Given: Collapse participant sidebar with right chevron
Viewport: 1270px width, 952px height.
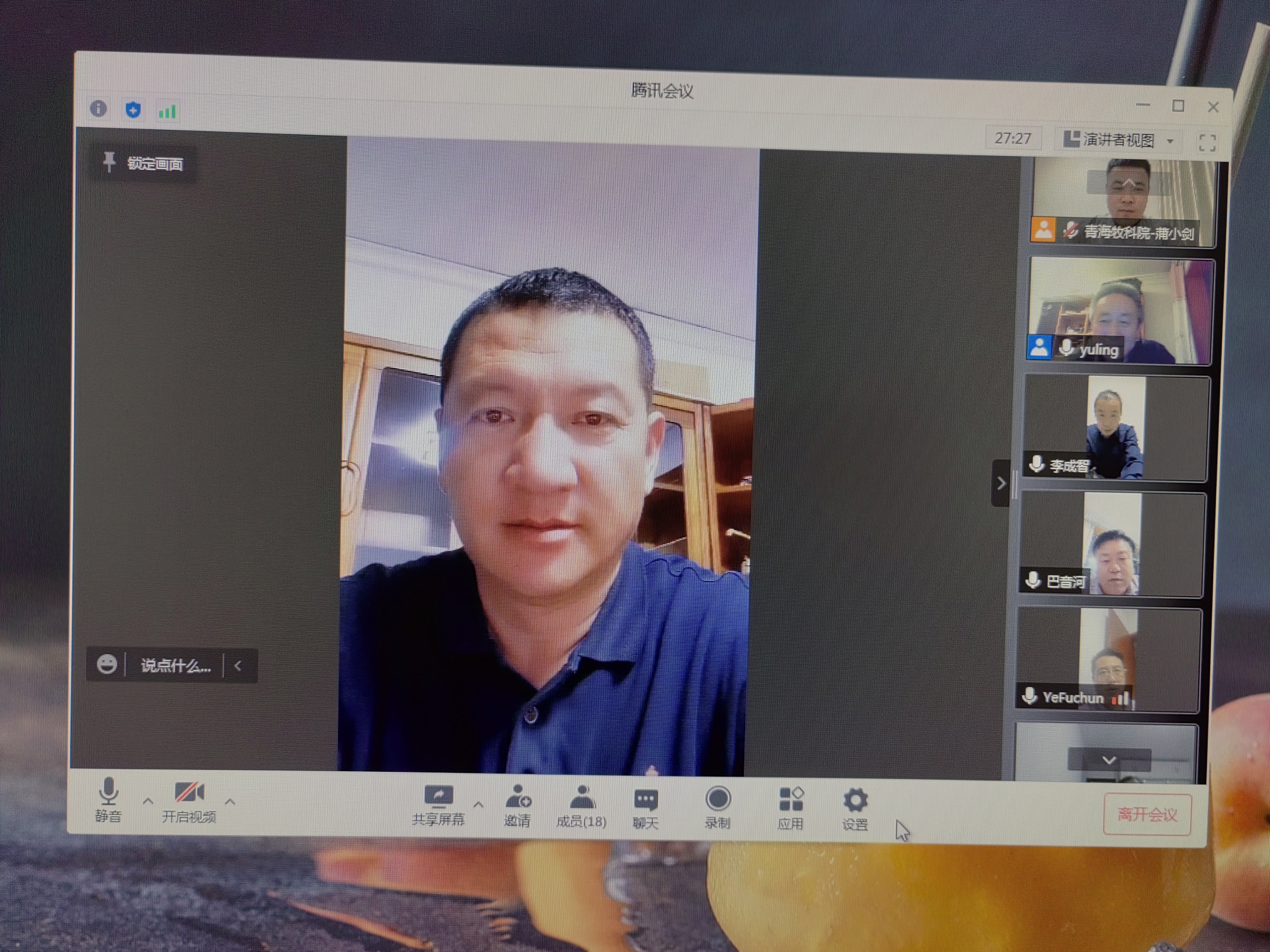Looking at the screenshot, I should (1001, 483).
